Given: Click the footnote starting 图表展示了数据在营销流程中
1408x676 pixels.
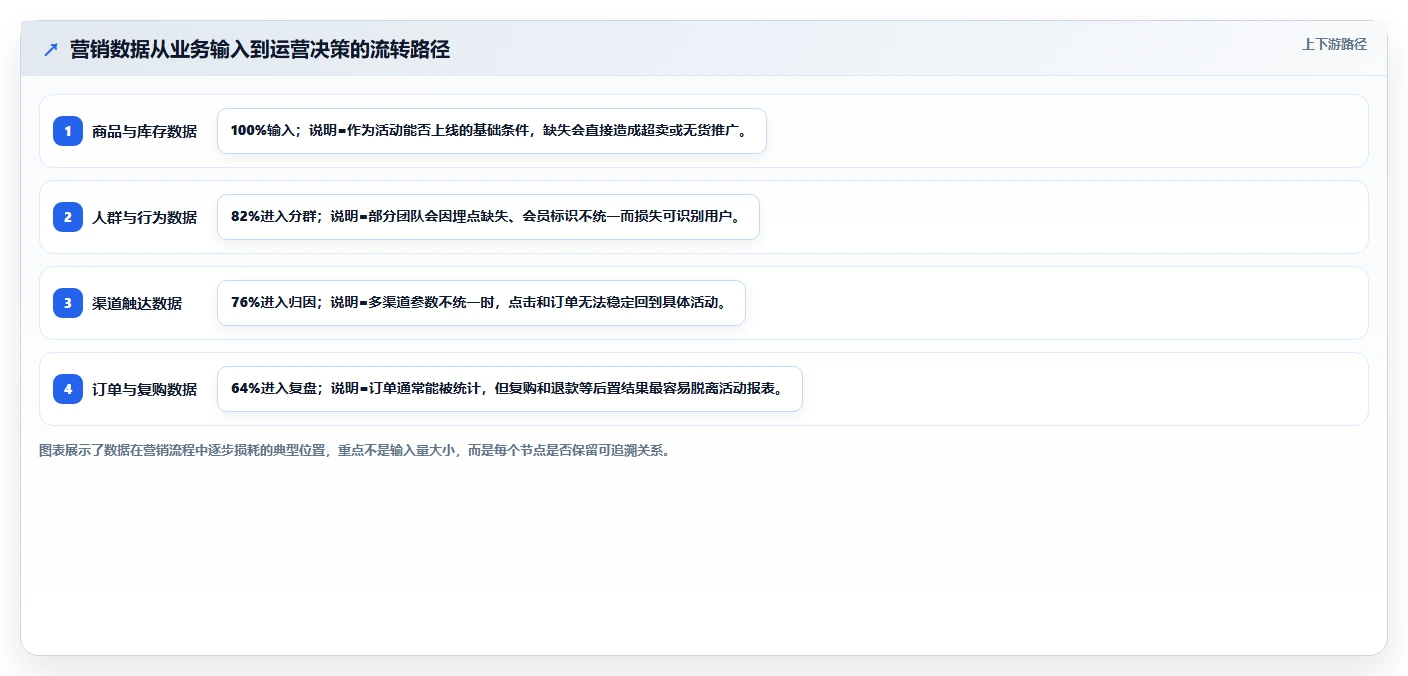Looking at the screenshot, I should pyautogui.click(x=354, y=450).
